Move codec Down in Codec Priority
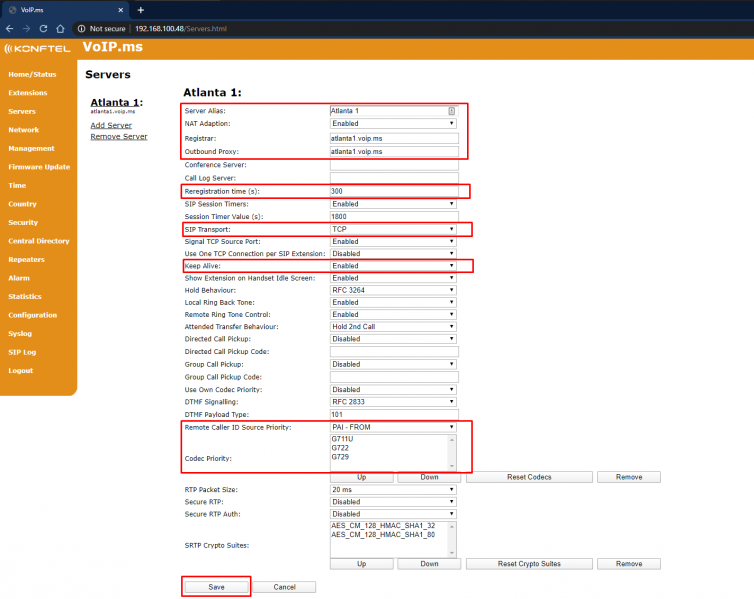Image resolution: width=754 pixels, height=599 pixels. pyautogui.click(x=429, y=477)
